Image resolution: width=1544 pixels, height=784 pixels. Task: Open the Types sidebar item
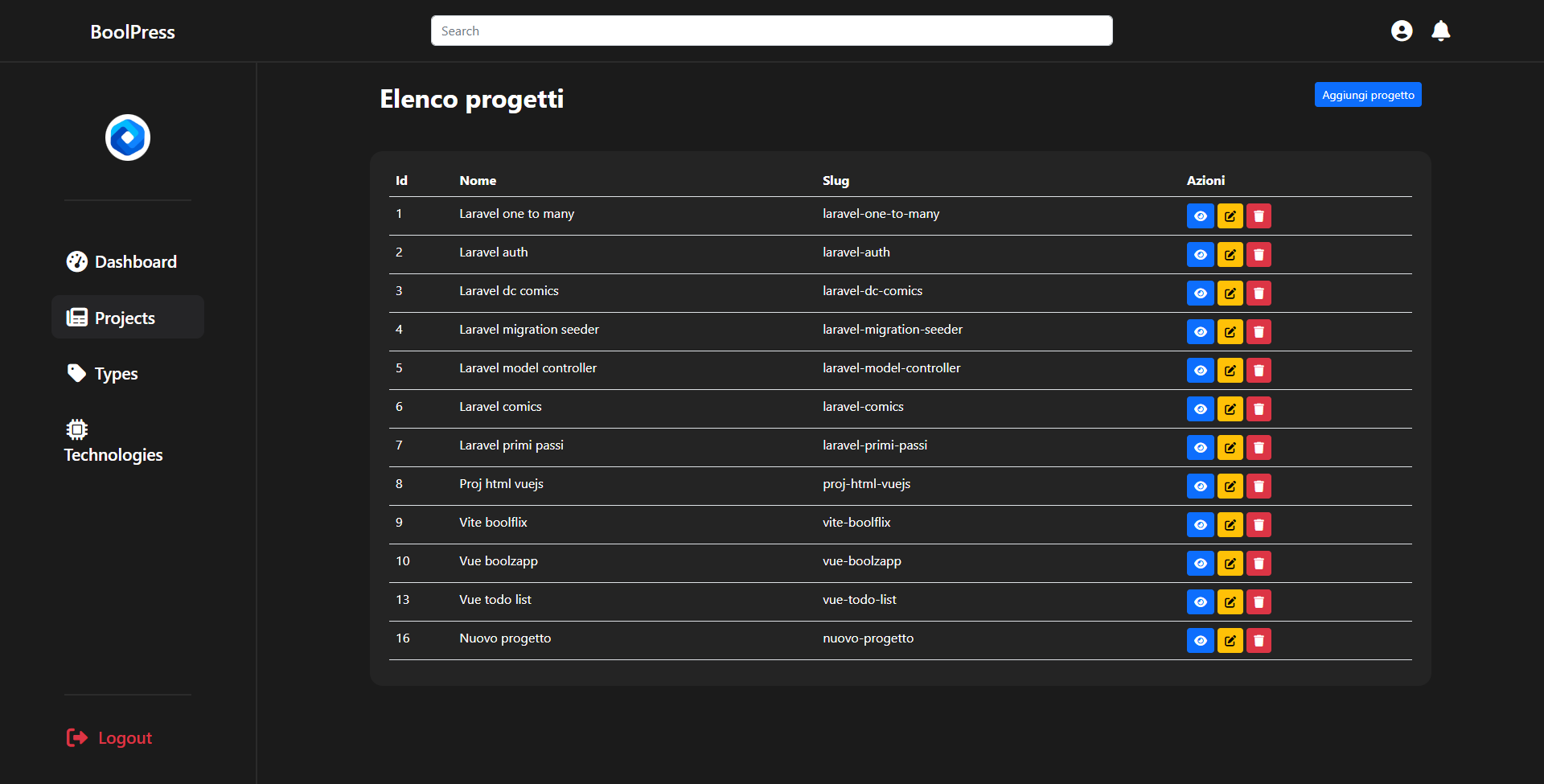102,374
